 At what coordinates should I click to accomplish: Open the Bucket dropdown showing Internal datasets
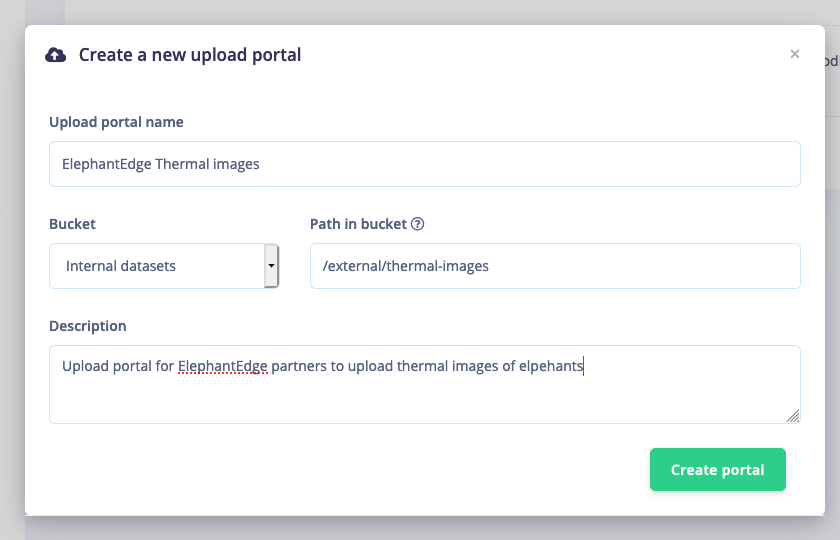click(157, 266)
